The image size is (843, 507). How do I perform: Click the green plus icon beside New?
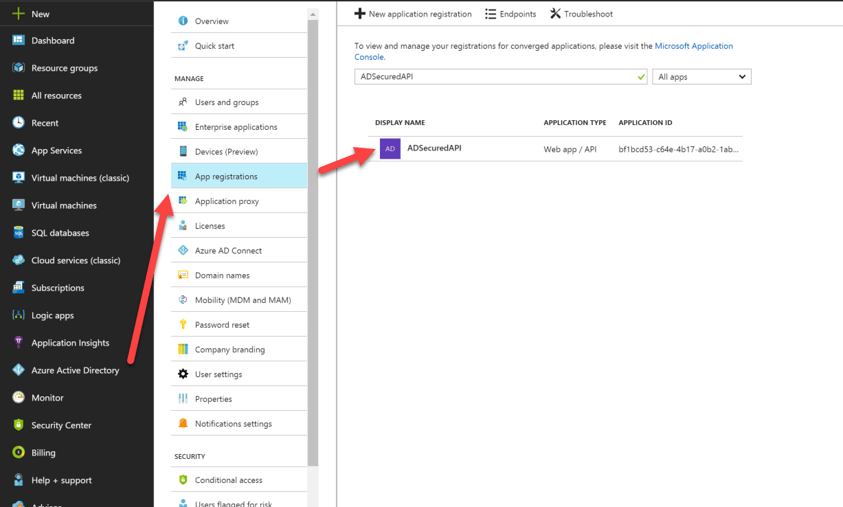18,13
